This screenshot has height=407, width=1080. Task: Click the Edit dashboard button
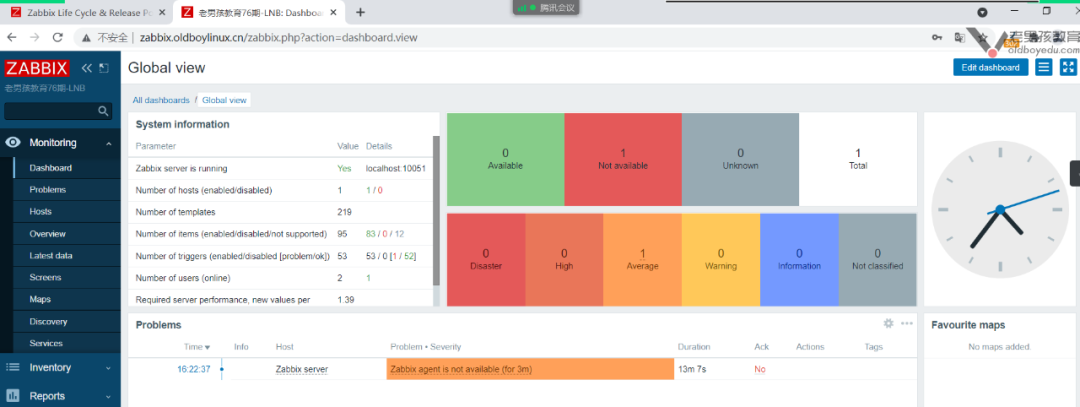pos(989,67)
